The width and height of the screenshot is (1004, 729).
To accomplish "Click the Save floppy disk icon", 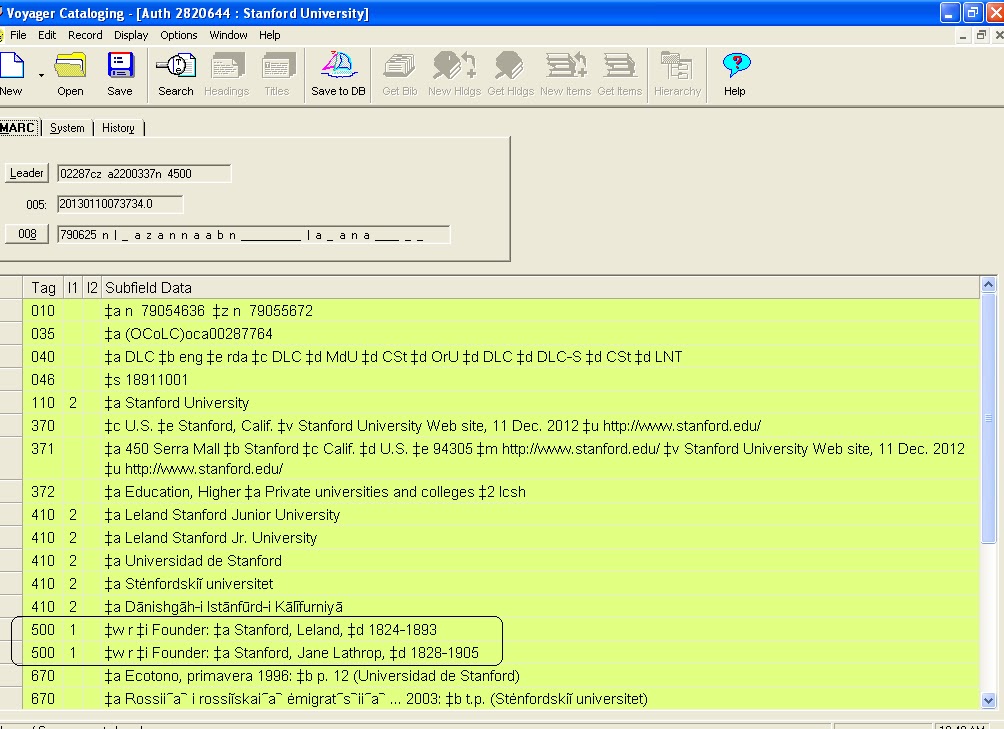I will pos(120,67).
